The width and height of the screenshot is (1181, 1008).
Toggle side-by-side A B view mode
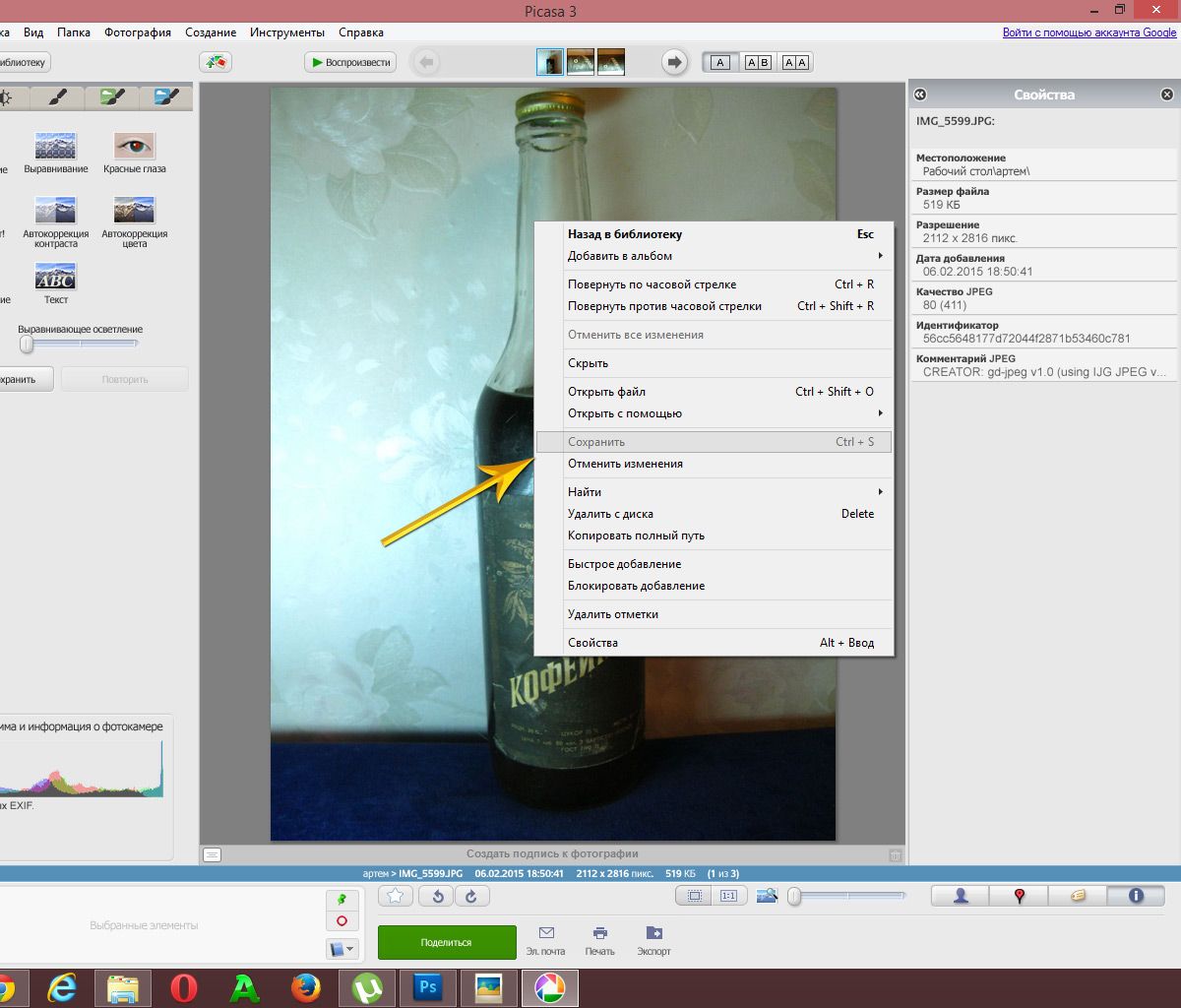(758, 63)
